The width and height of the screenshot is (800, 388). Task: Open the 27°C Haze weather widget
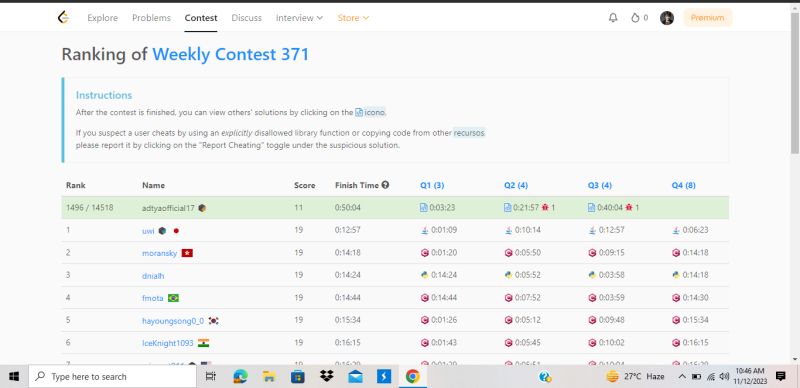635,376
